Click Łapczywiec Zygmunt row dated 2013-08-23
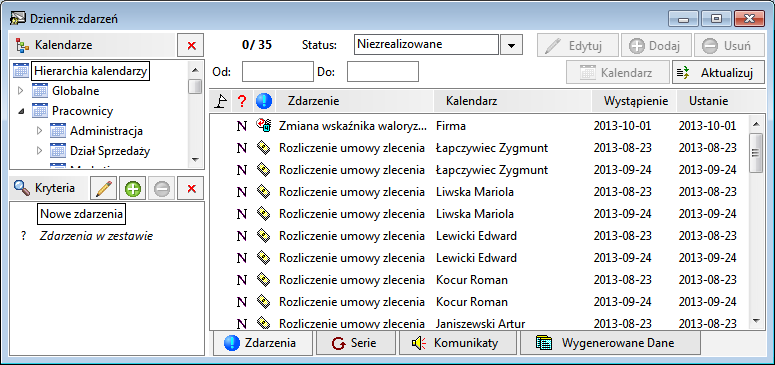Screen dimensions: 775x365 pos(478,148)
